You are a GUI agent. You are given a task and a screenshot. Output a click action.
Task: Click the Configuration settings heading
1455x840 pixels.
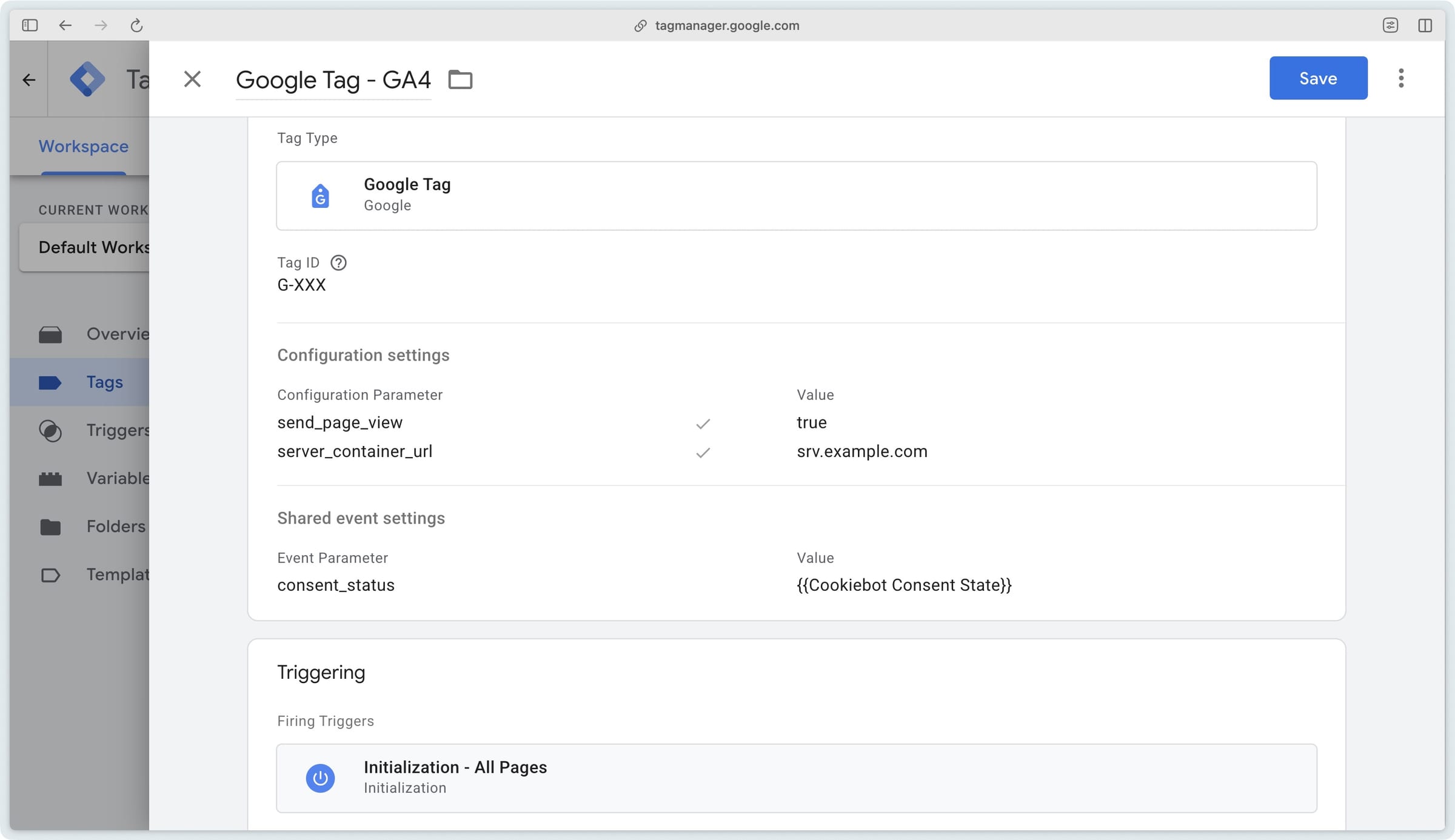pos(363,355)
